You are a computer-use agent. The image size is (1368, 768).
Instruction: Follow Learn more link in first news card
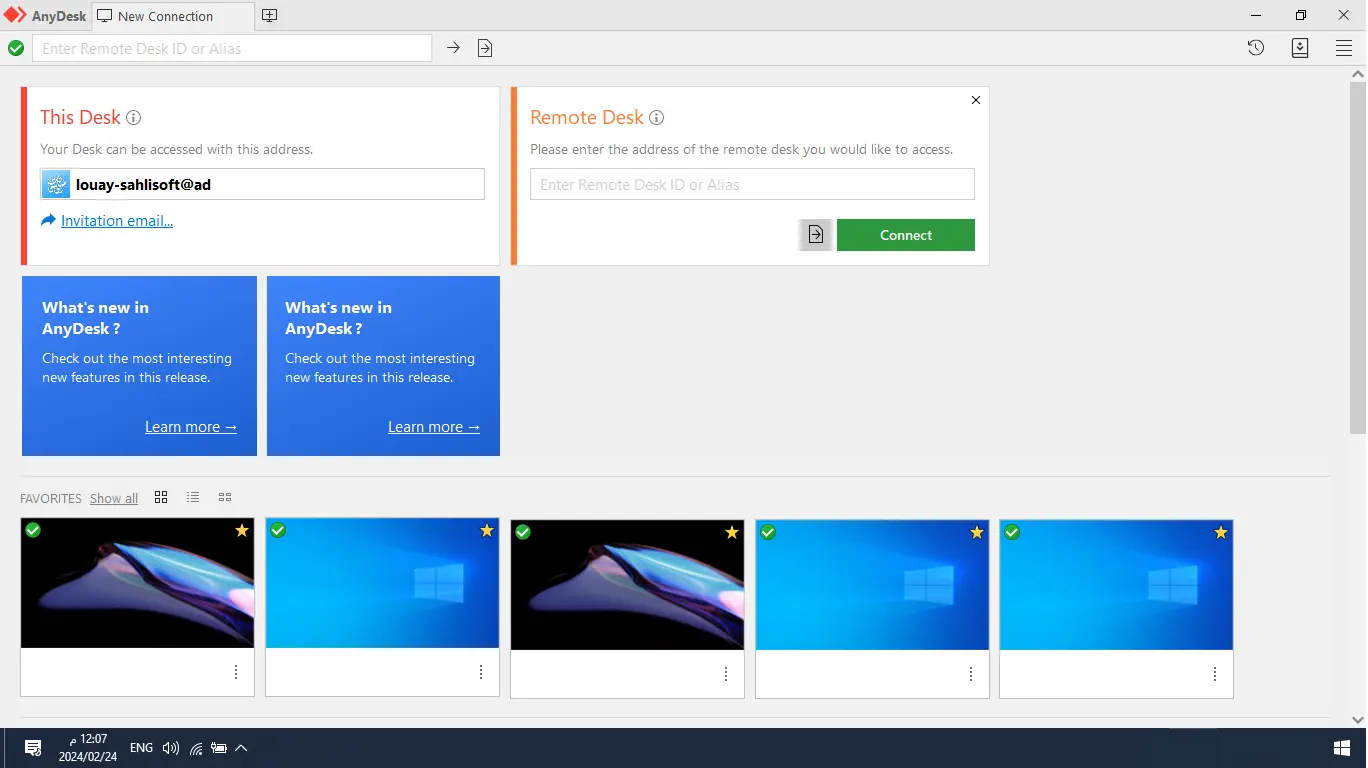pyautogui.click(x=191, y=427)
